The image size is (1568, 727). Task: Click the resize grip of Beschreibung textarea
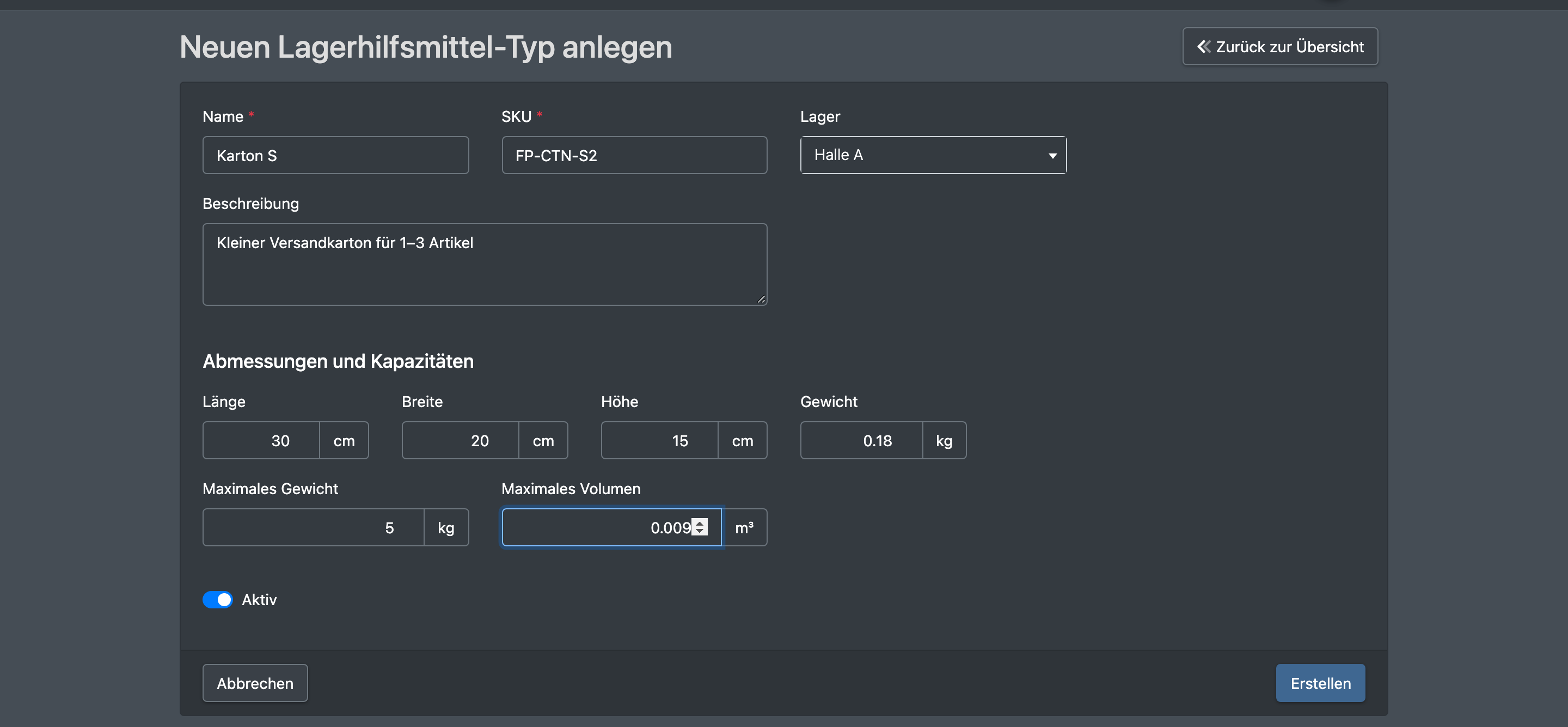[761, 299]
